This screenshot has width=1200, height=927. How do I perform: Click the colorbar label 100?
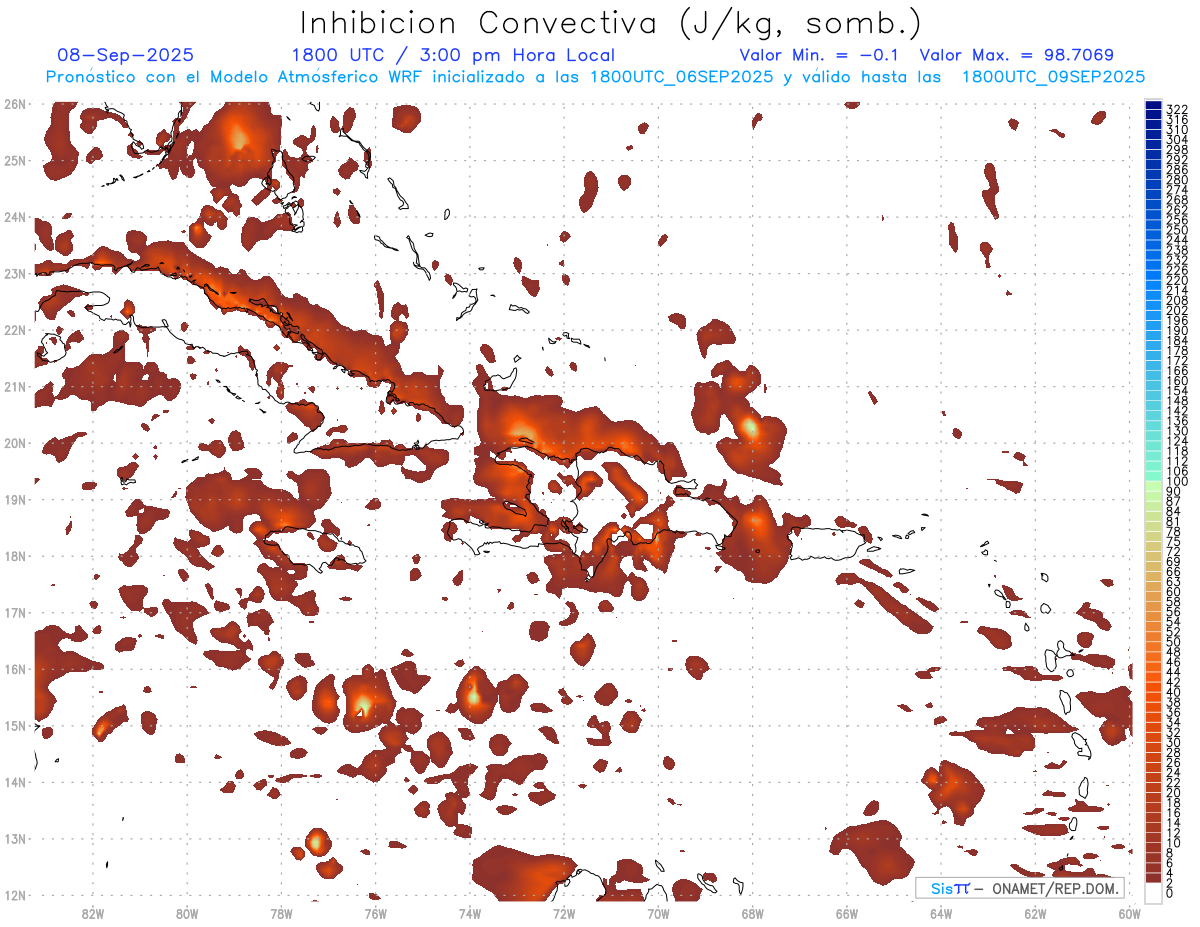click(1177, 482)
